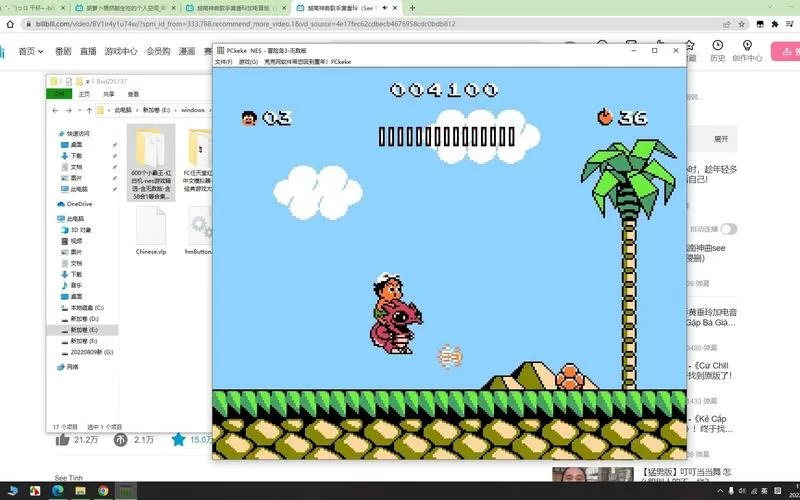The height and width of the screenshot is (500, 800).
Task: Open the 番剧 link on bilibili navigation
Action: pos(63,51)
